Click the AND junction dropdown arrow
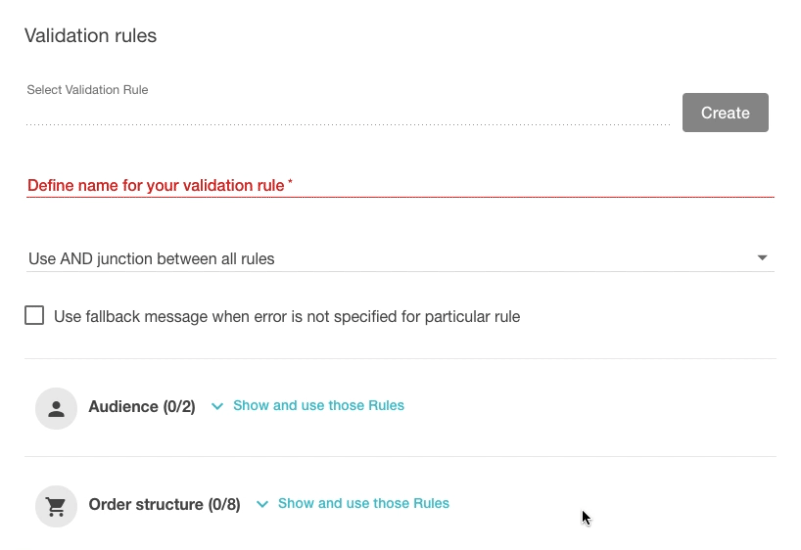The image size is (801, 550). click(762, 258)
